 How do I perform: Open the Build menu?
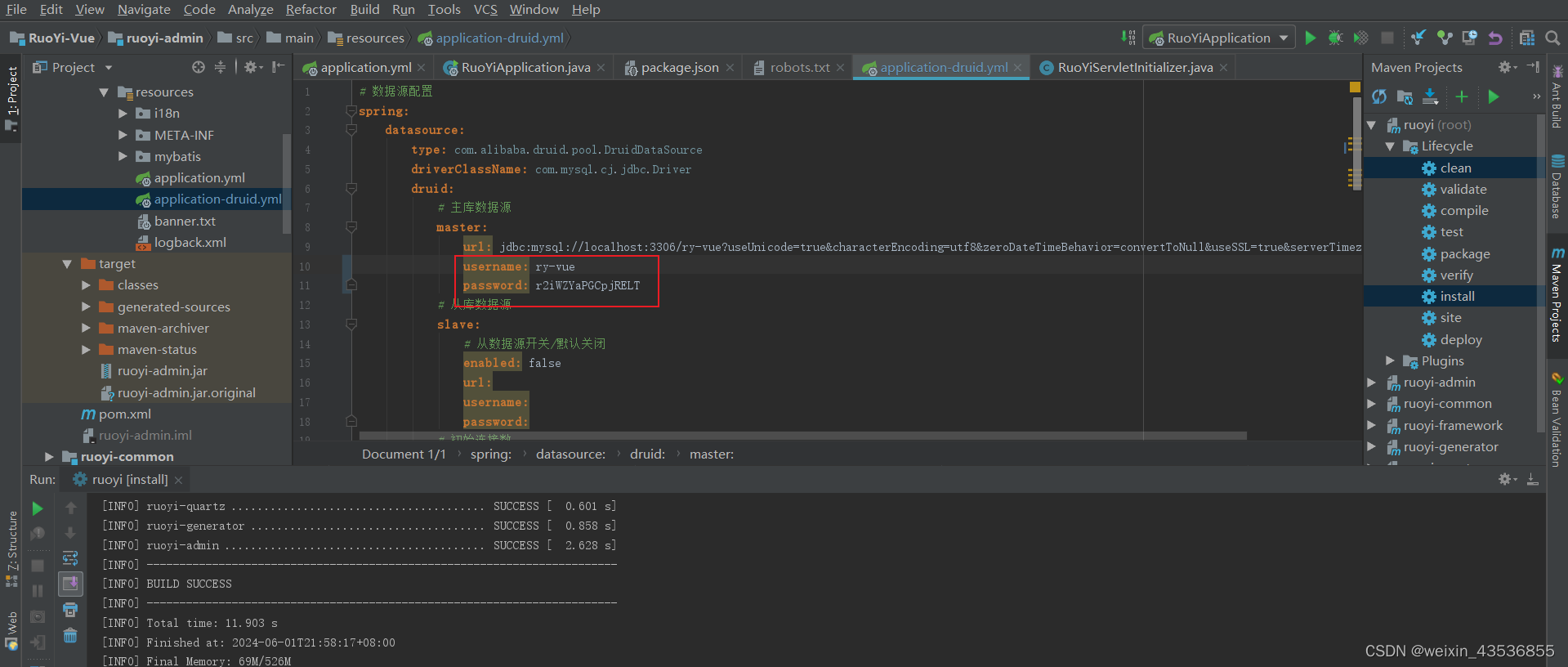click(364, 10)
